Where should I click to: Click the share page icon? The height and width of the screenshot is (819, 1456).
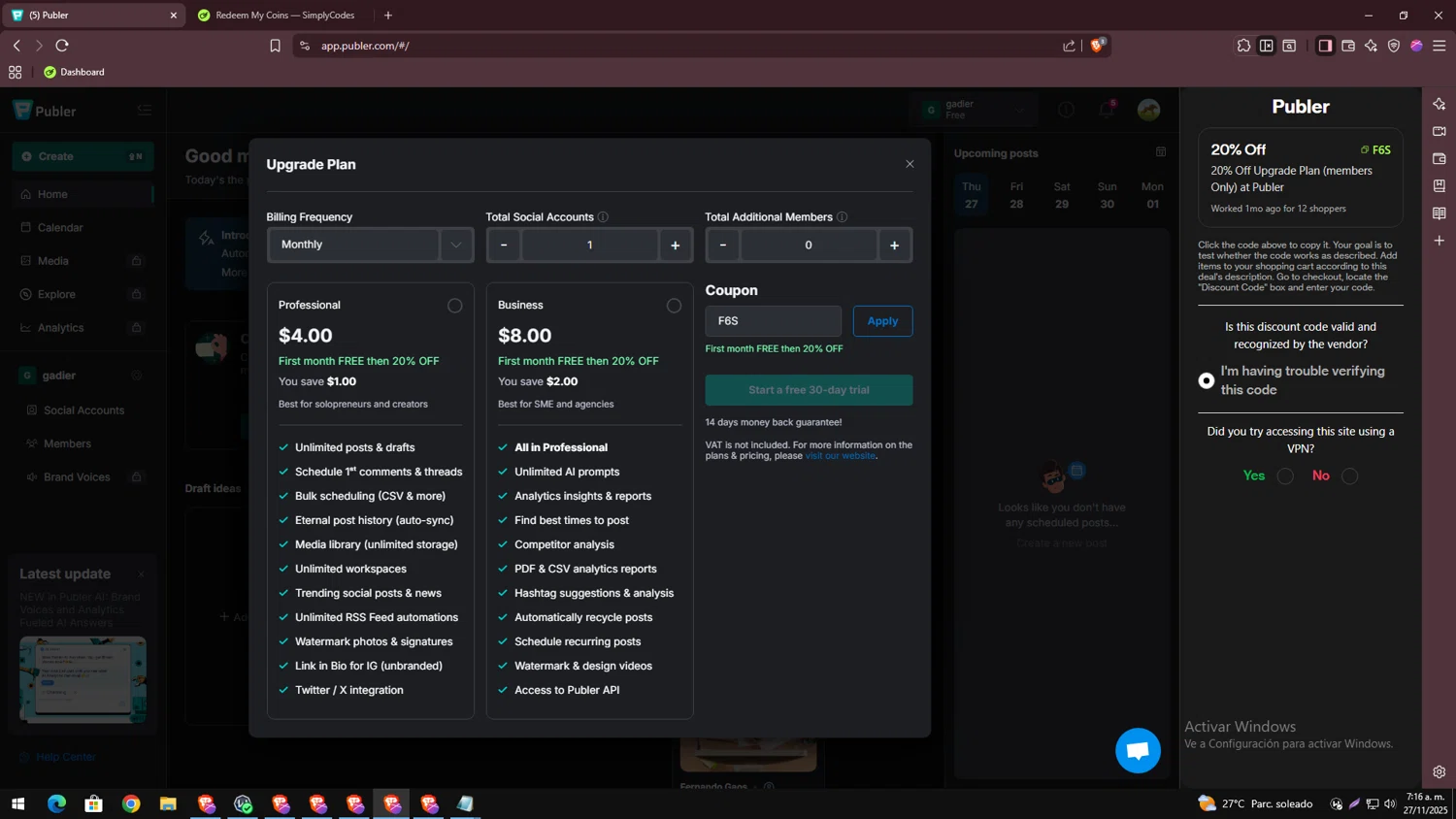(1069, 46)
